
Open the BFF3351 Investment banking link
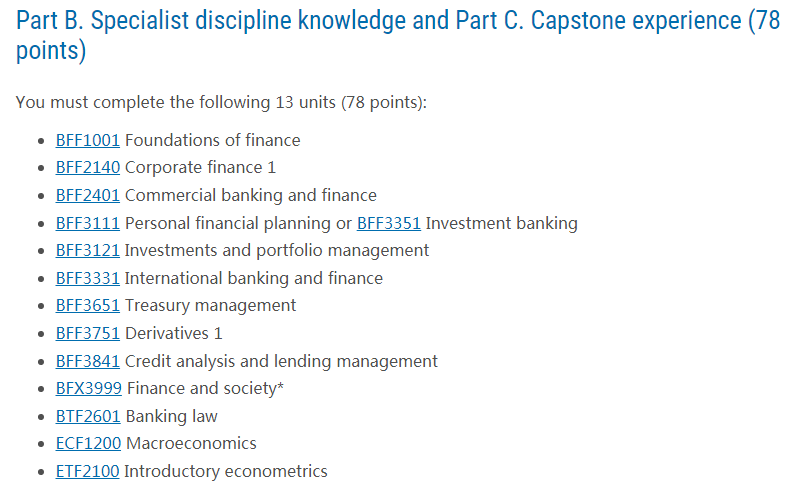(389, 223)
